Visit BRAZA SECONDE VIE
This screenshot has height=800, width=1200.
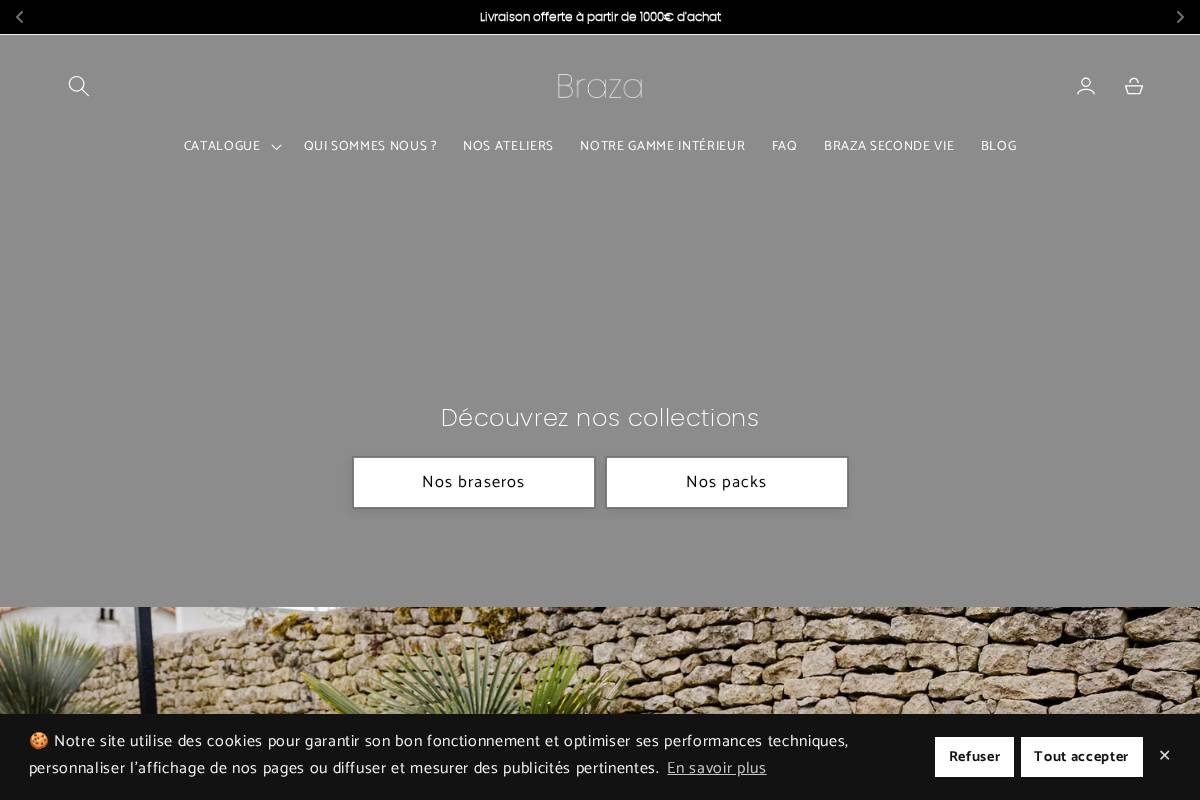(889, 146)
